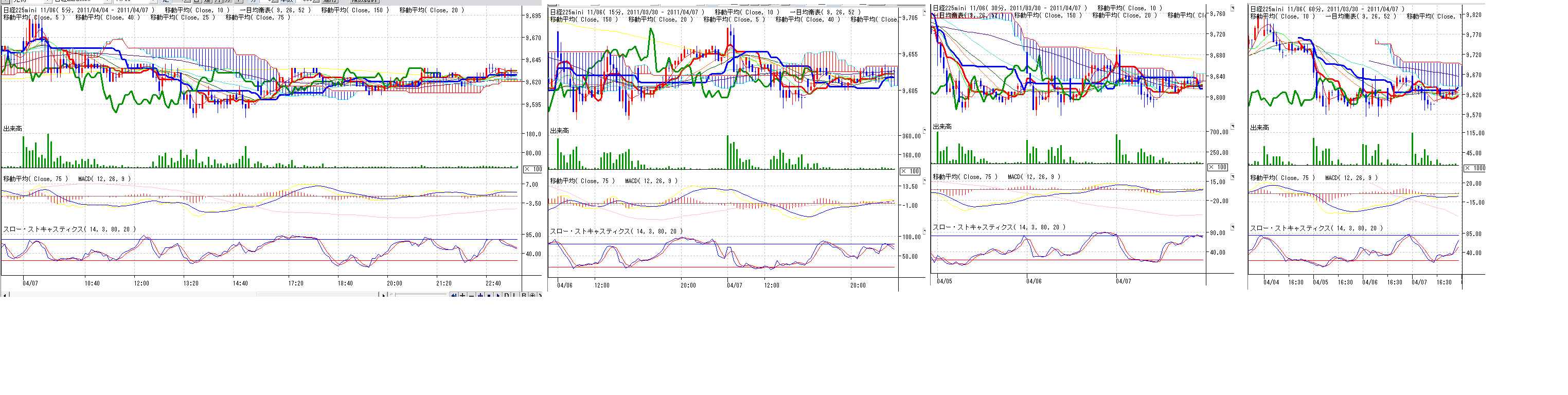Click the plus zoom-in button in chart toolbar

462,296
